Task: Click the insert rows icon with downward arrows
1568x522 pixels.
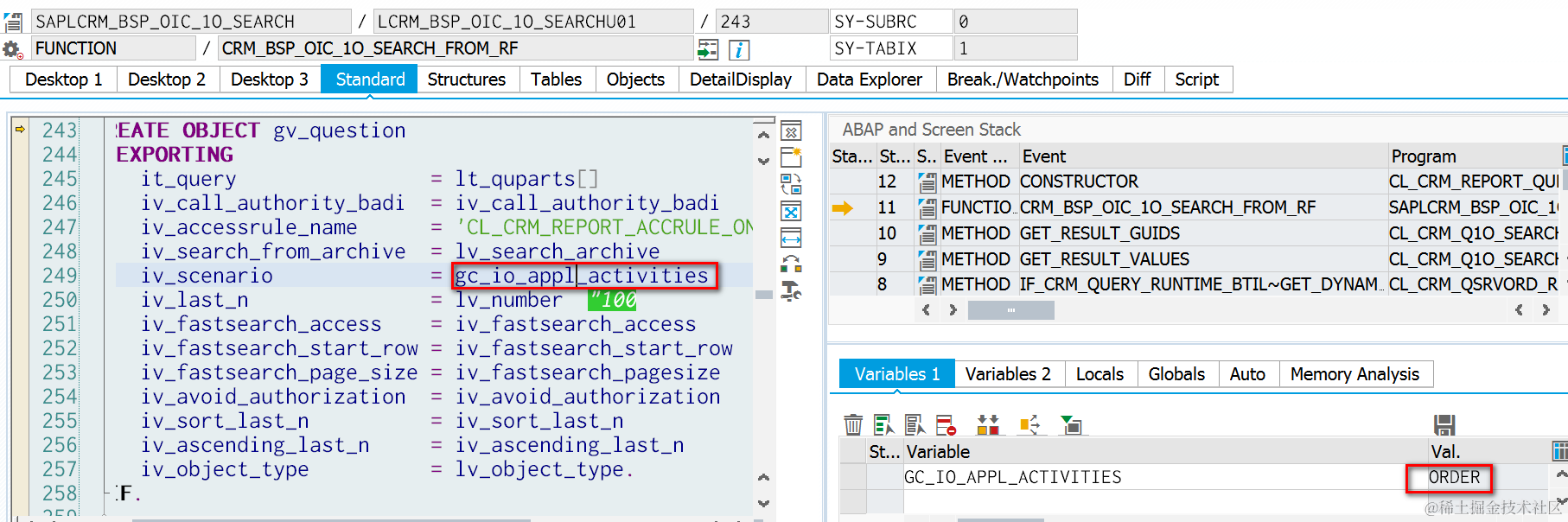Action: pyautogui.click(x=988, y=424)
